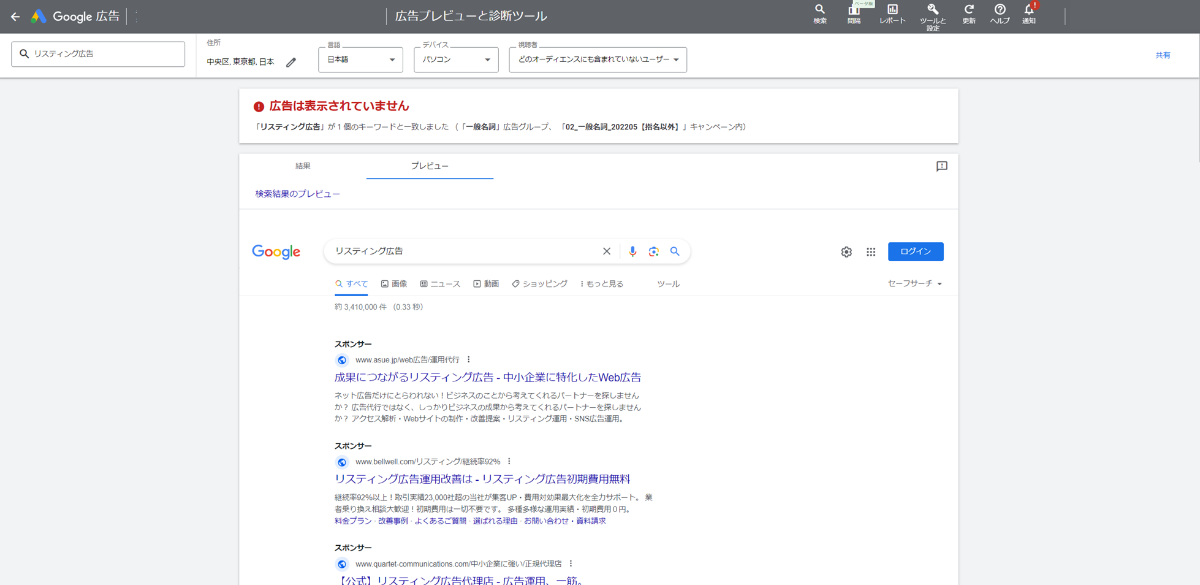Open ツールと設定 wrench menu
The width and height of the screenshot is (1200, 585).
tap(932, 16)
